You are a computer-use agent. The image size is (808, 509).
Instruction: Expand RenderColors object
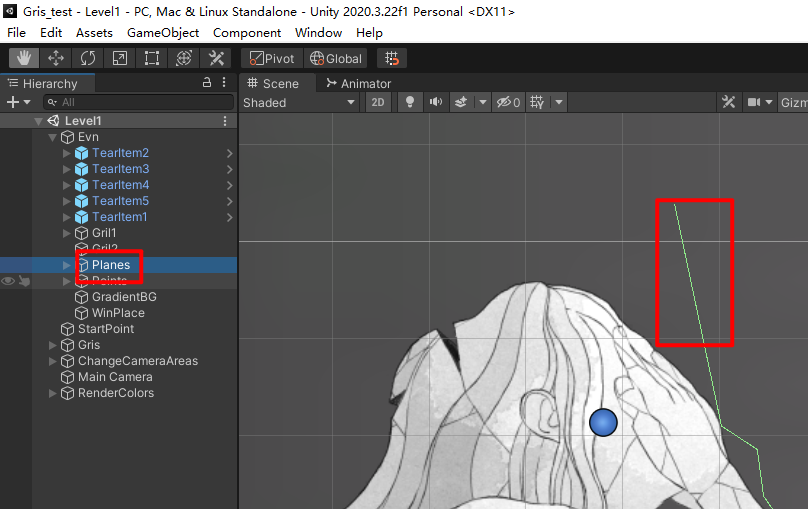click(x=52, y=393)
